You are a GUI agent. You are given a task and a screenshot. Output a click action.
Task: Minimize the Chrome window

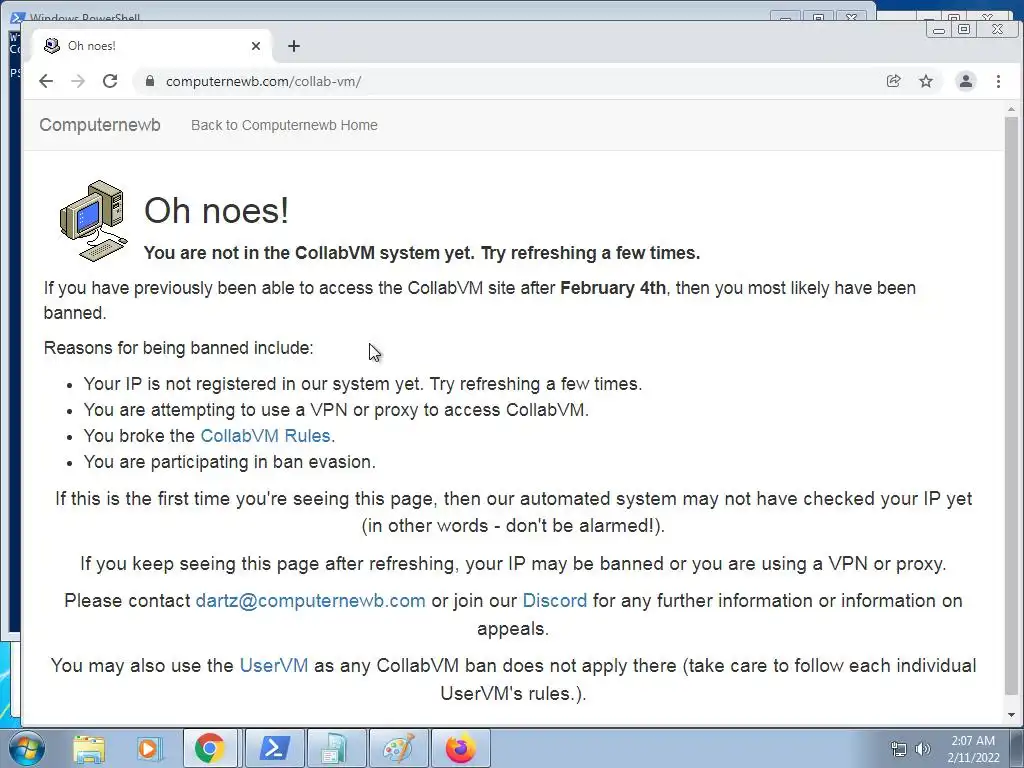coord(939,29)
